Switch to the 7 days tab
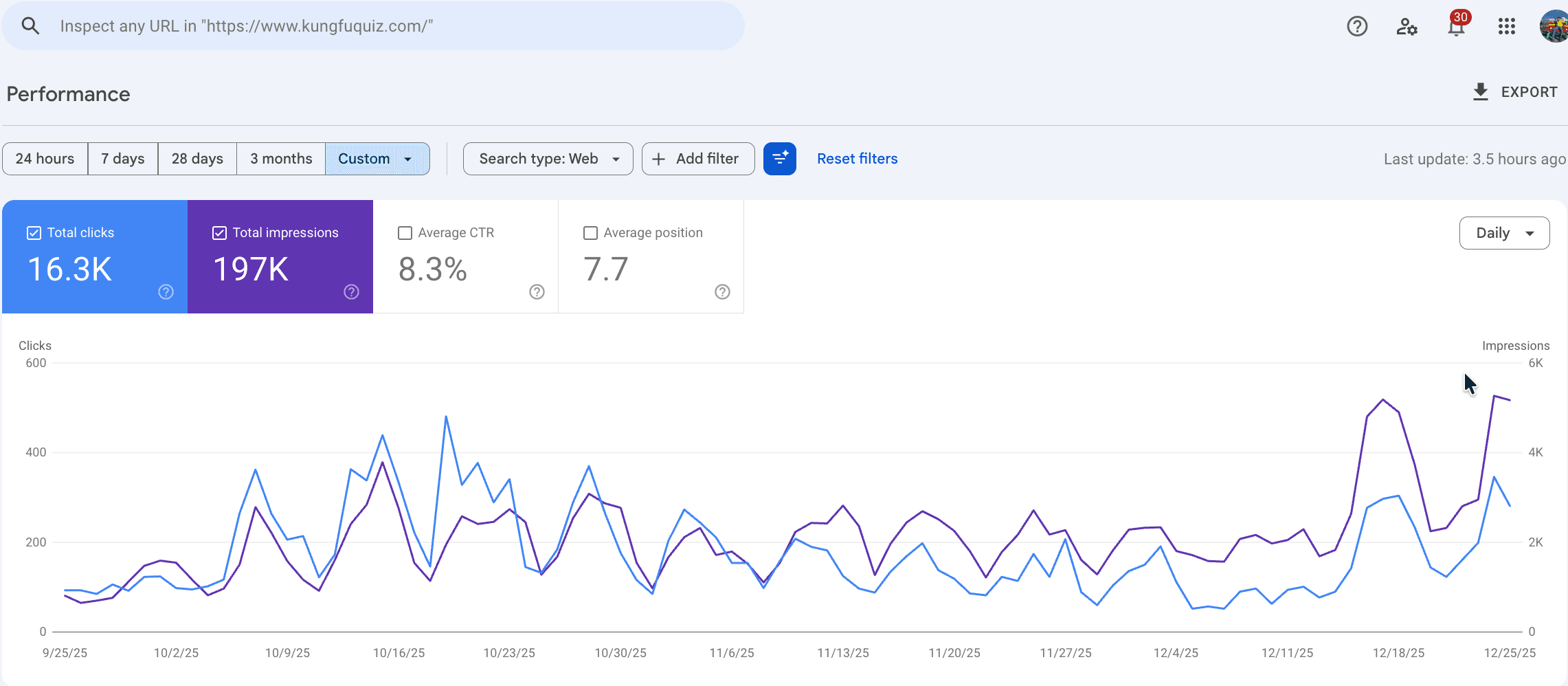 point(122,158)
